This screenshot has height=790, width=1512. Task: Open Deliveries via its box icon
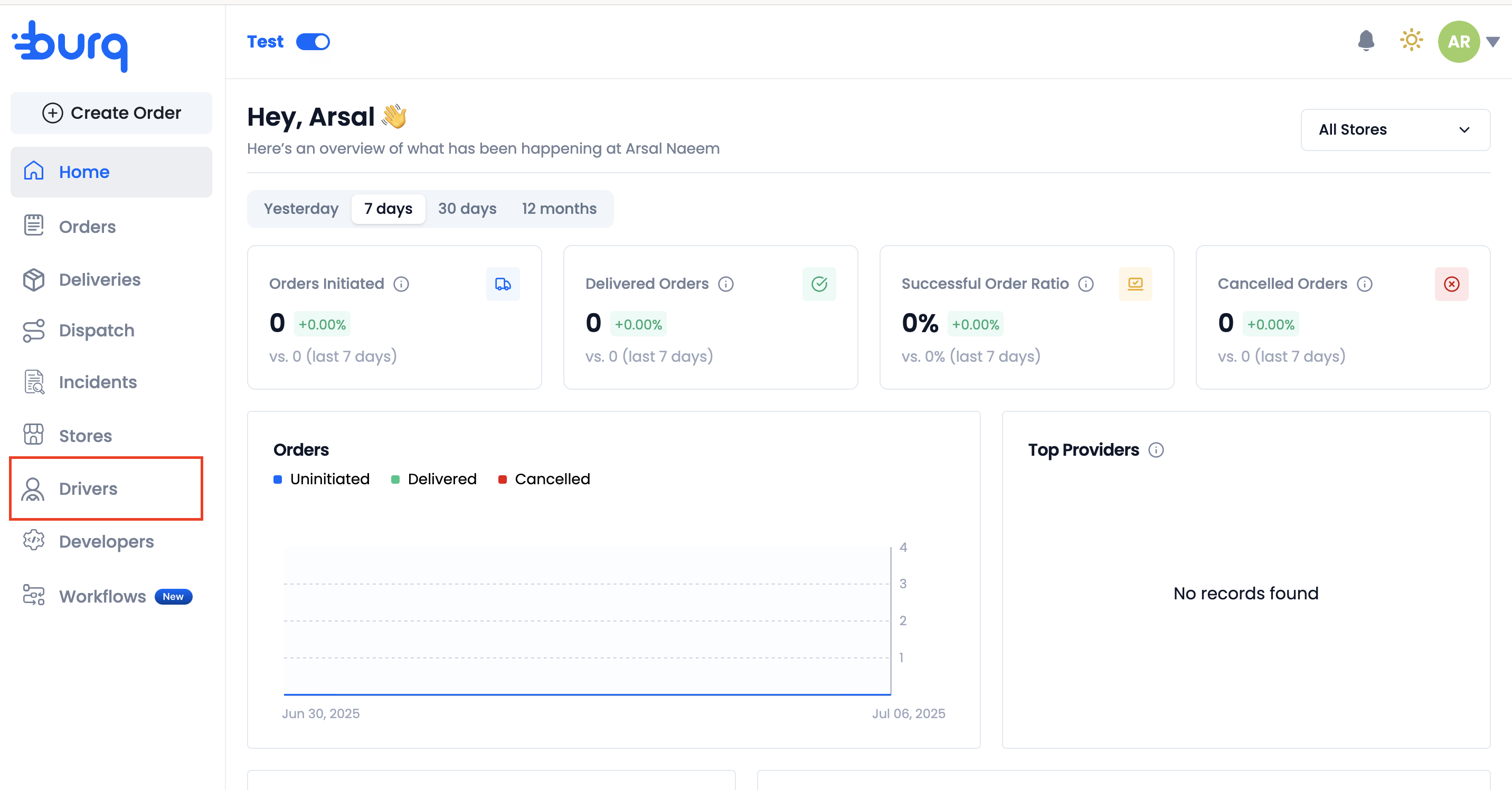[x=33, y=279]
